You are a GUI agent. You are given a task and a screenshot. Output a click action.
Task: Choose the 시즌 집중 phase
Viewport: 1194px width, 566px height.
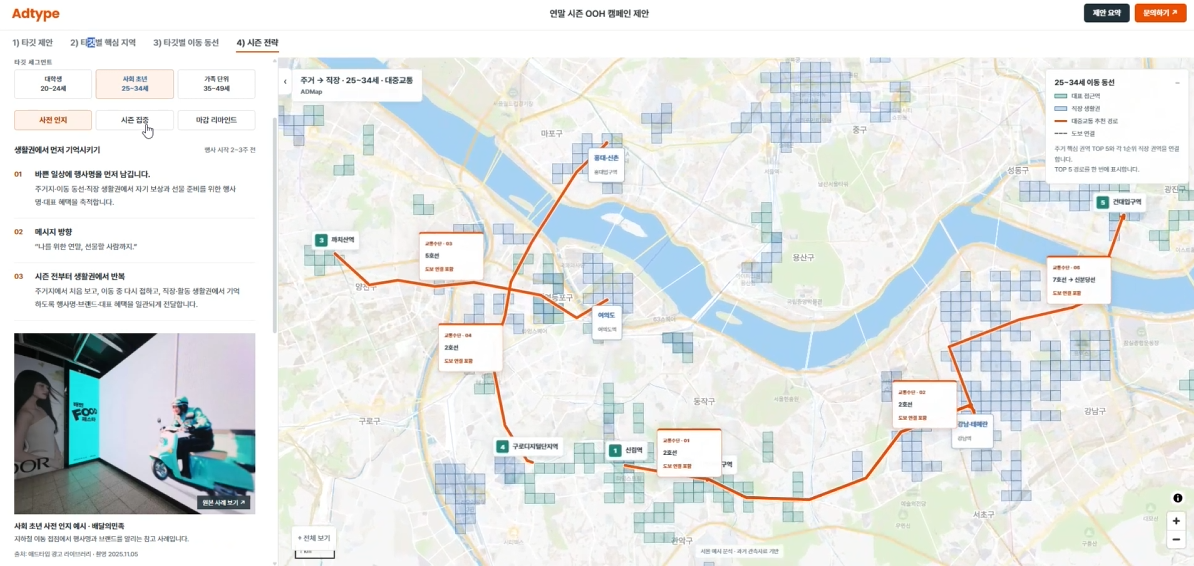pyautogui.click(x=134, y=120)
